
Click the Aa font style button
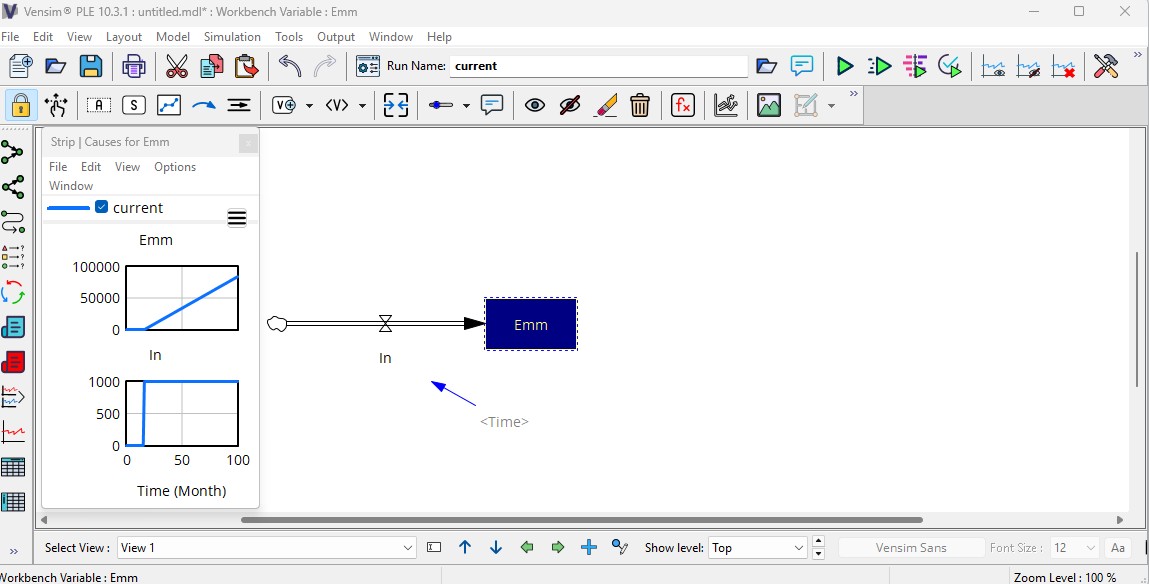click(1117, 547)
